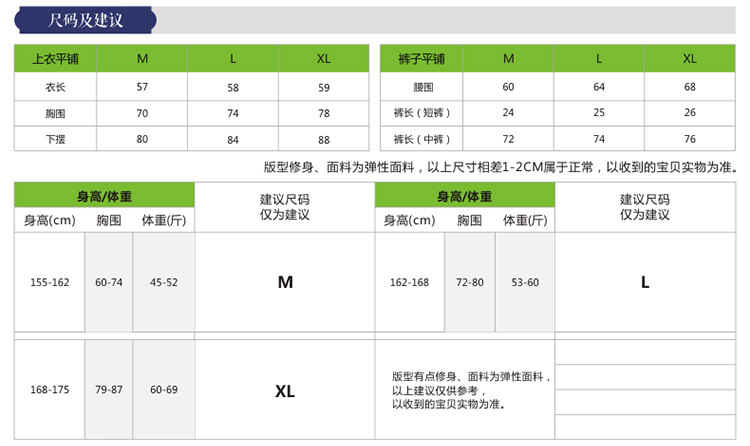Select the 上衣平铺 header cell
Viewport: 750px width, 446px height.
pos(55,58)
